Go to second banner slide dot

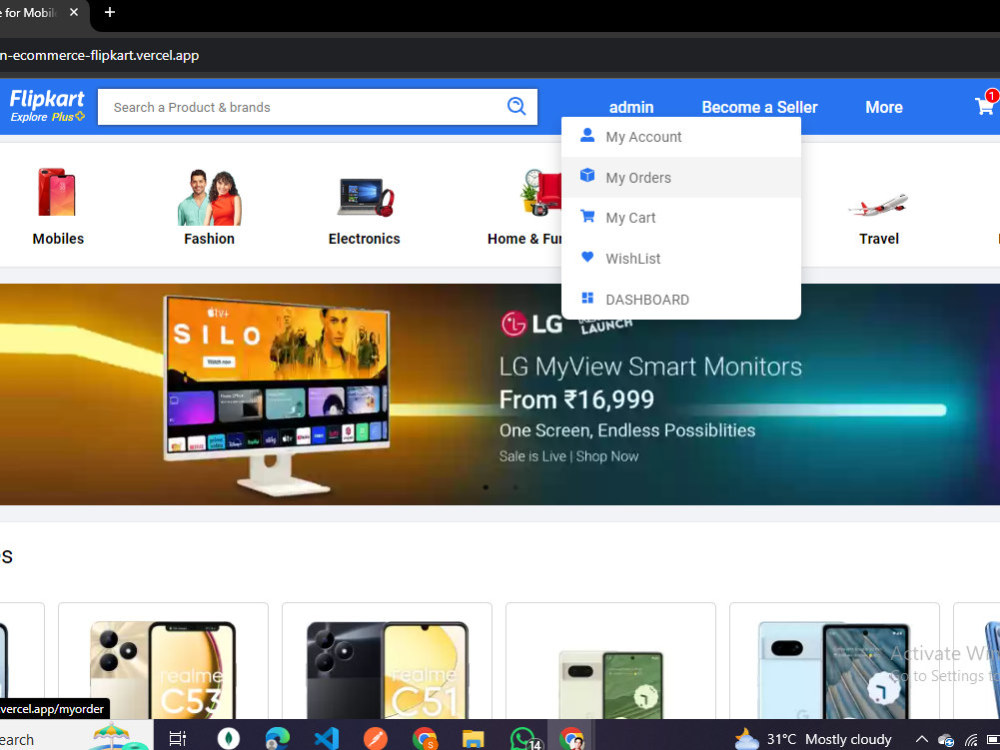point(515,487)
